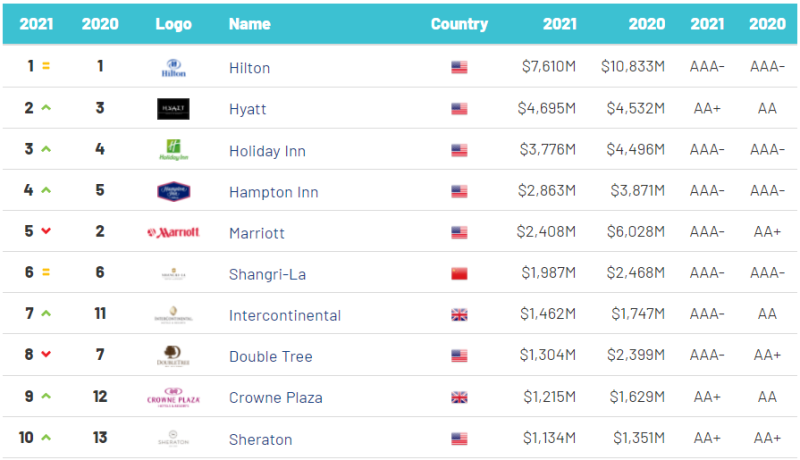Click China flag in Shangri-La row
Screen dimensions: 800x460
459,274
